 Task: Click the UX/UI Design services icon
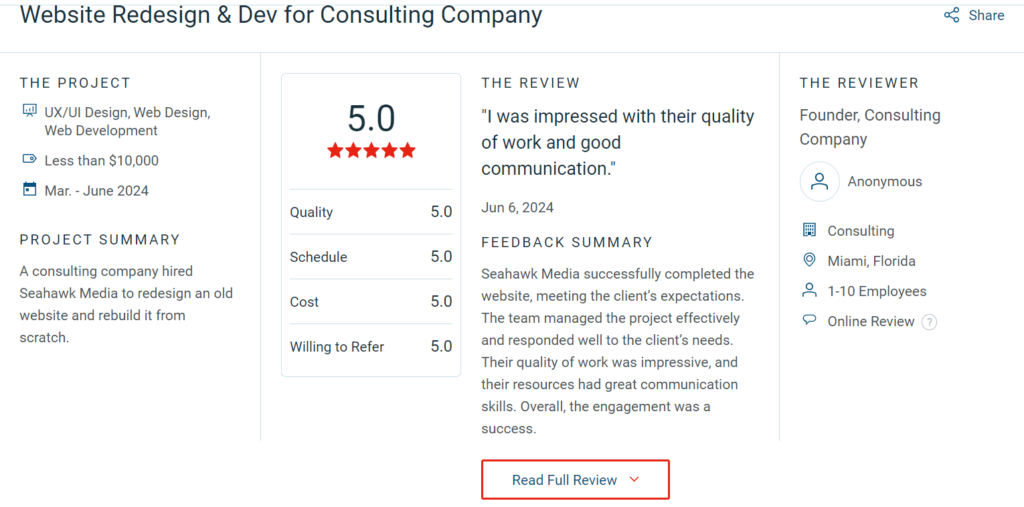click(x=29, y=111)
